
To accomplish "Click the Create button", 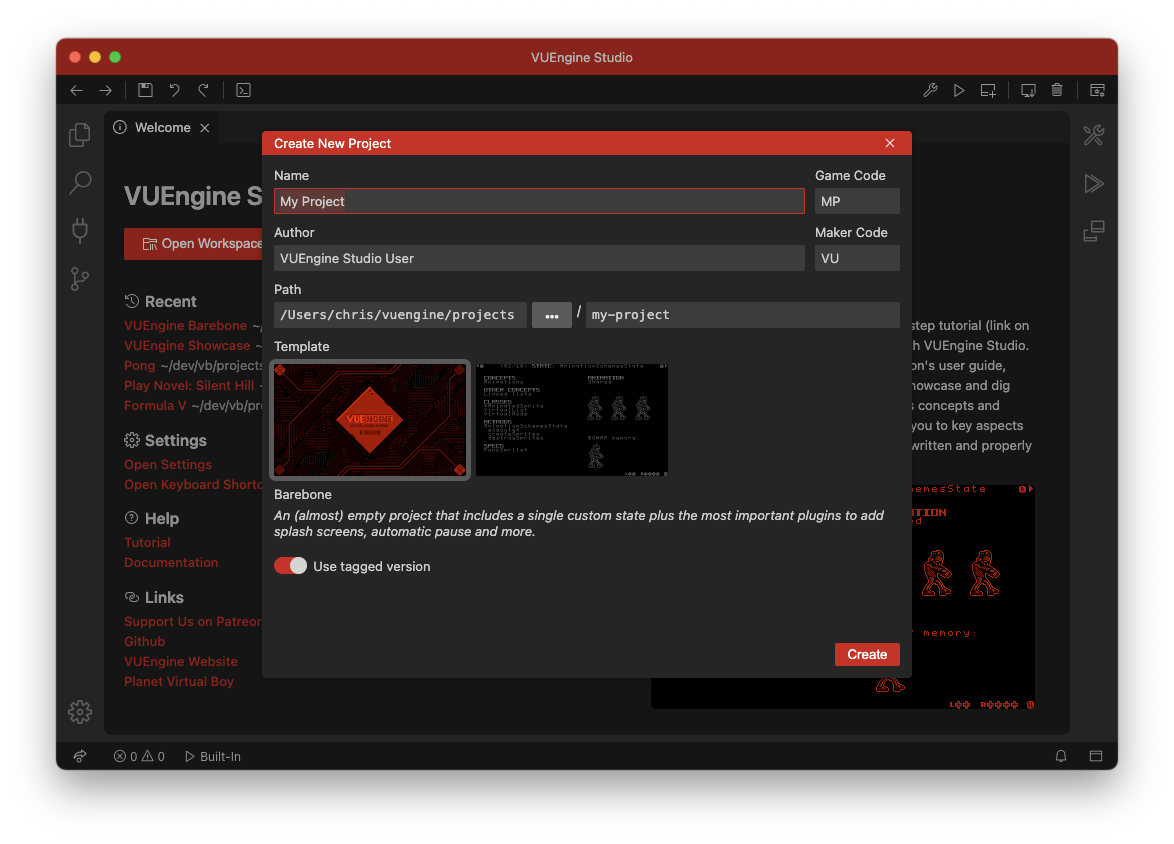I will pyautogui.click(x=867, y=655).
